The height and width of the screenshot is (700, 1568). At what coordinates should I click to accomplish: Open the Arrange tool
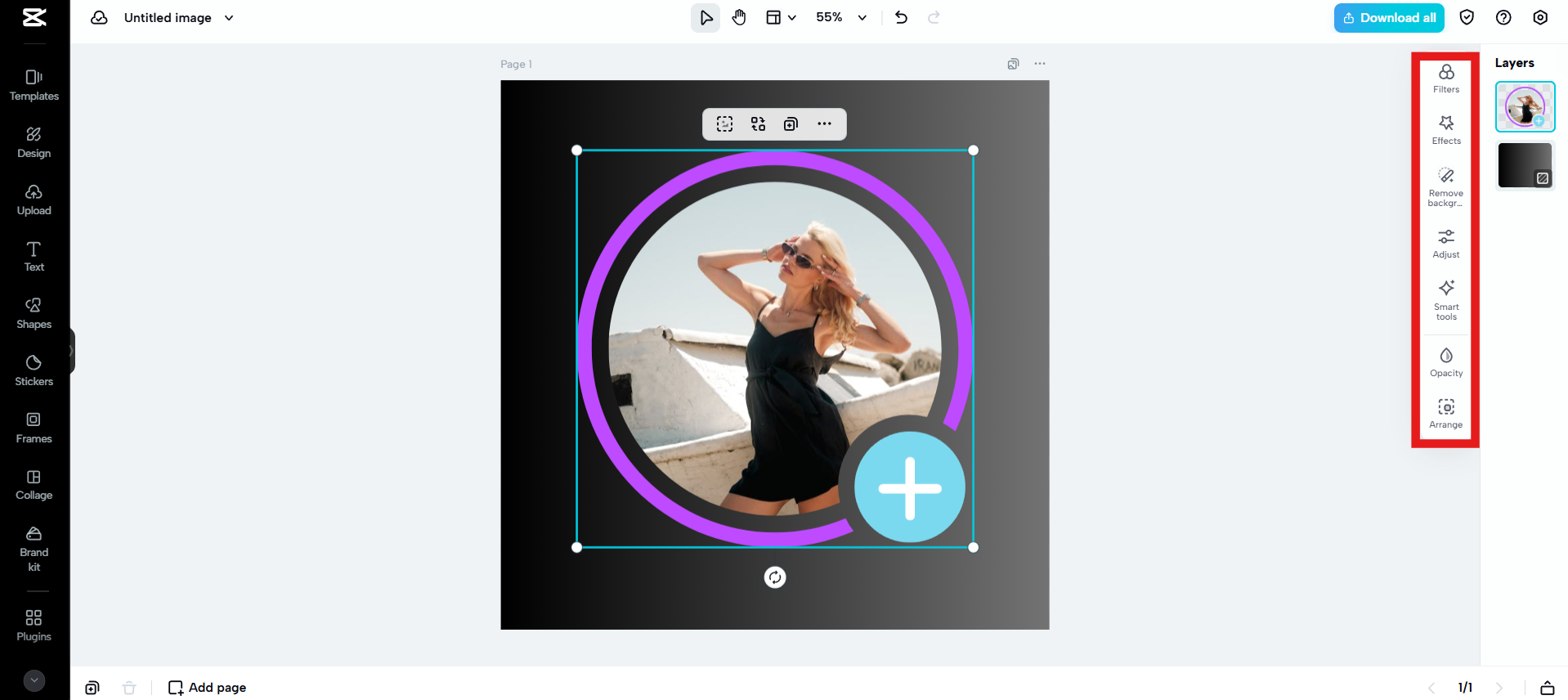1446,414
